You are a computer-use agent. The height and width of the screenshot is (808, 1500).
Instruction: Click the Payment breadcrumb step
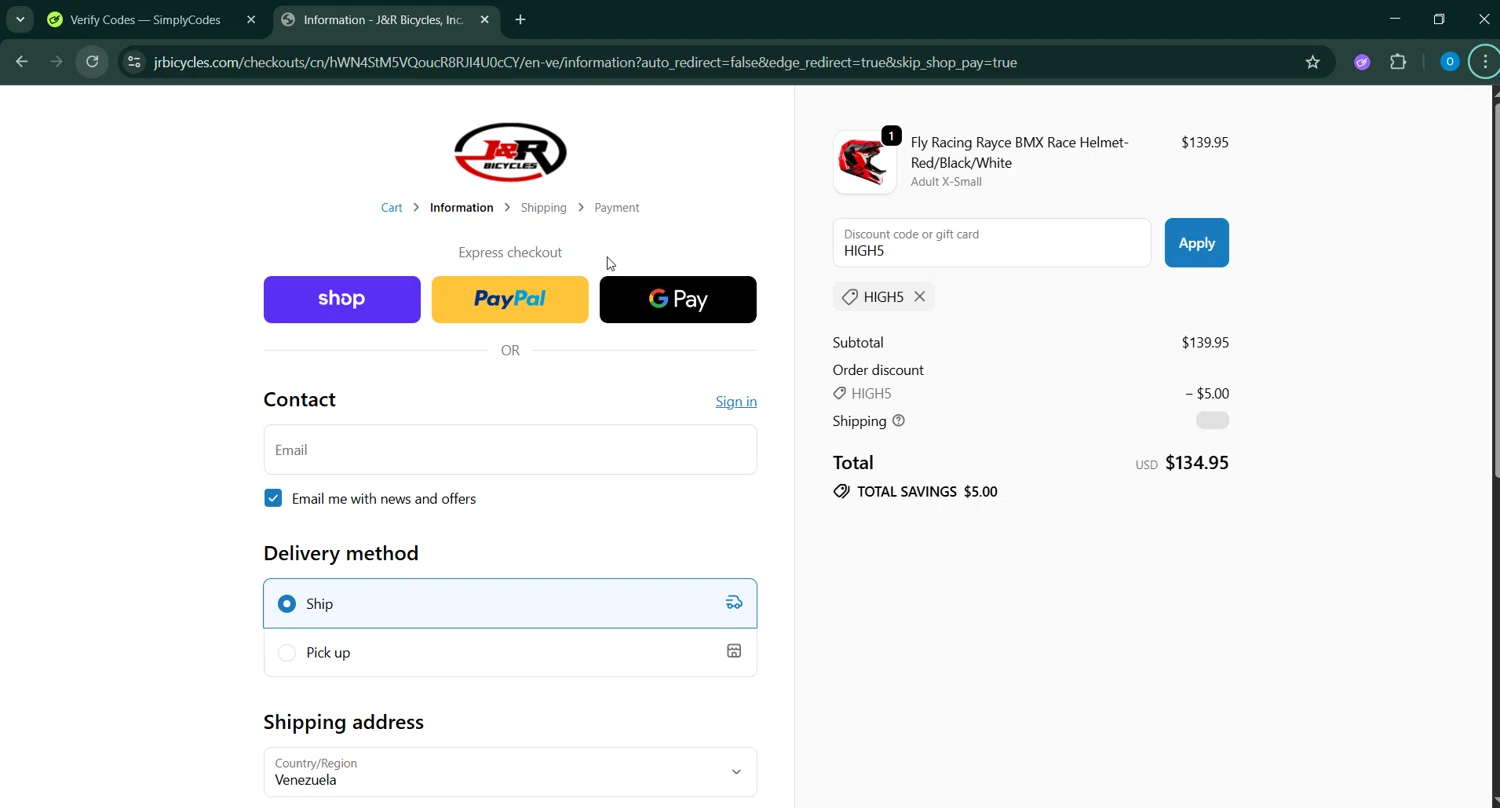[616, 208]
